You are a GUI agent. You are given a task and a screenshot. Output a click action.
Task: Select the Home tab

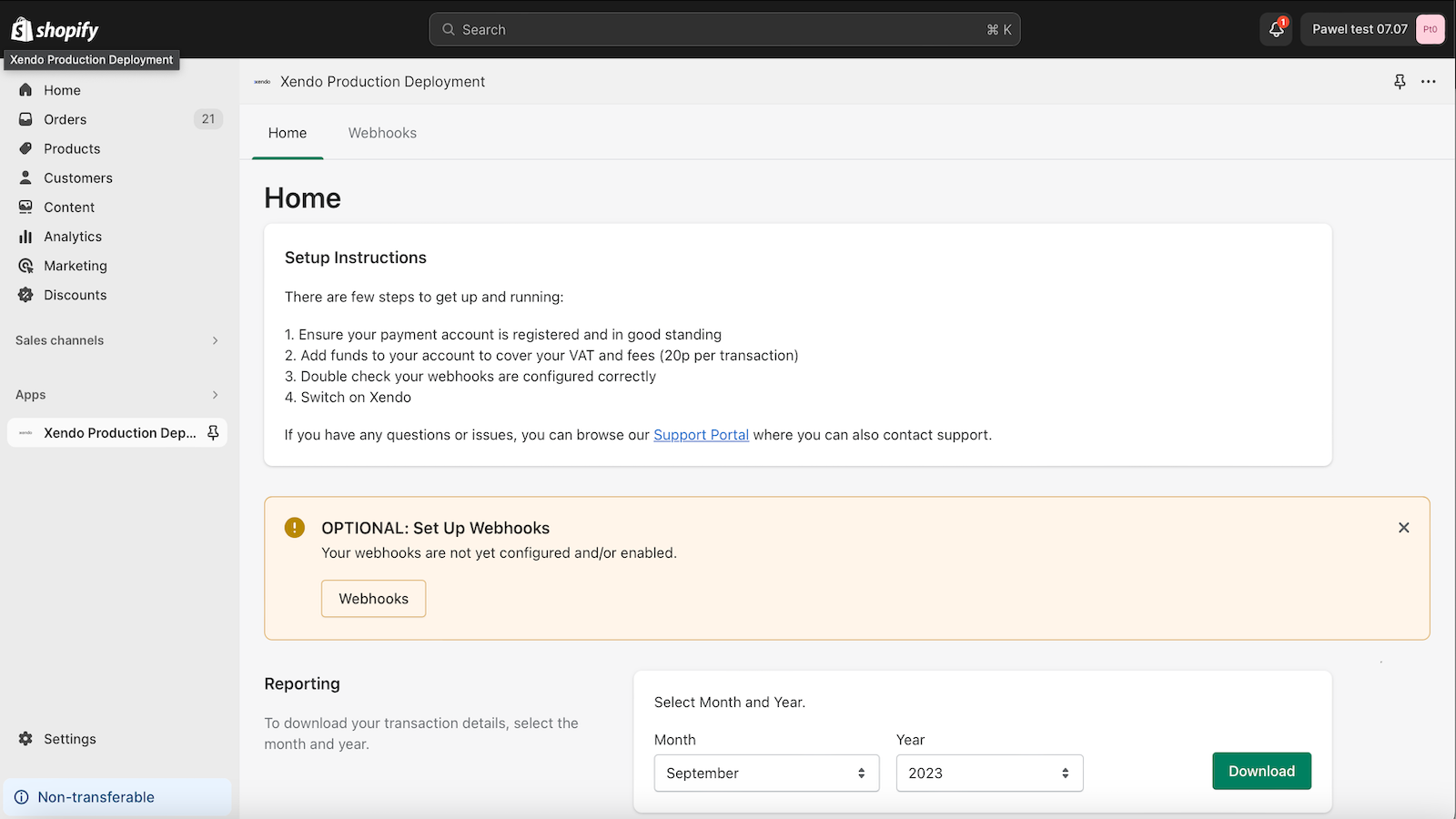click(x=288, y=133)
